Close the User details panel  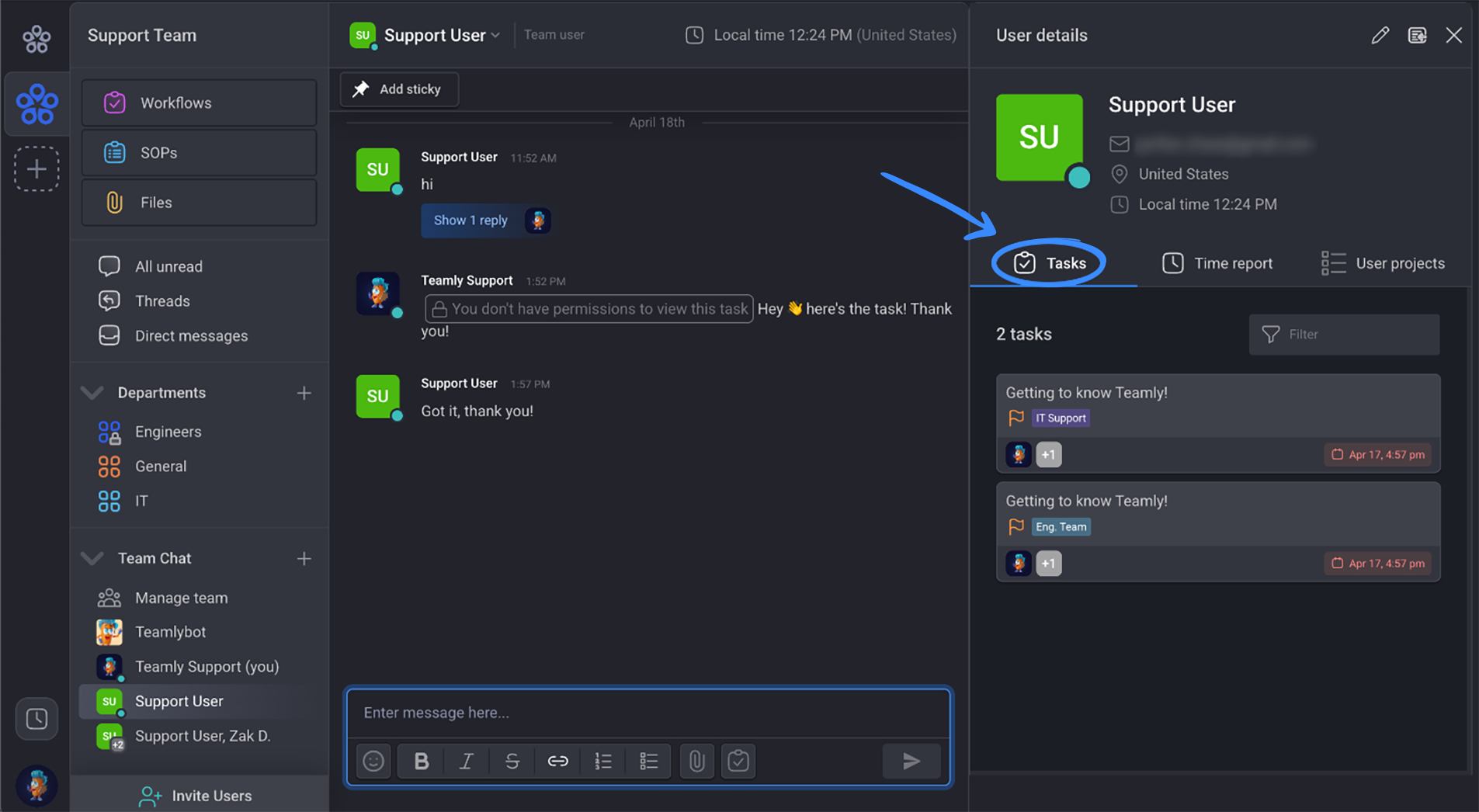point(1453,35)
